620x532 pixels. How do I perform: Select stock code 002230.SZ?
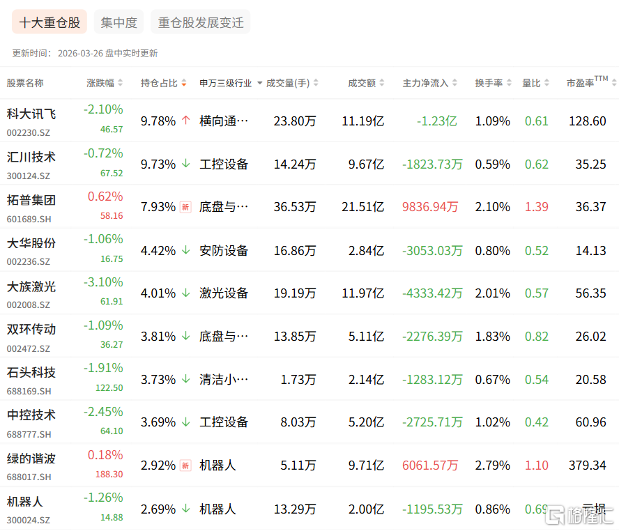tap(28, 133)
